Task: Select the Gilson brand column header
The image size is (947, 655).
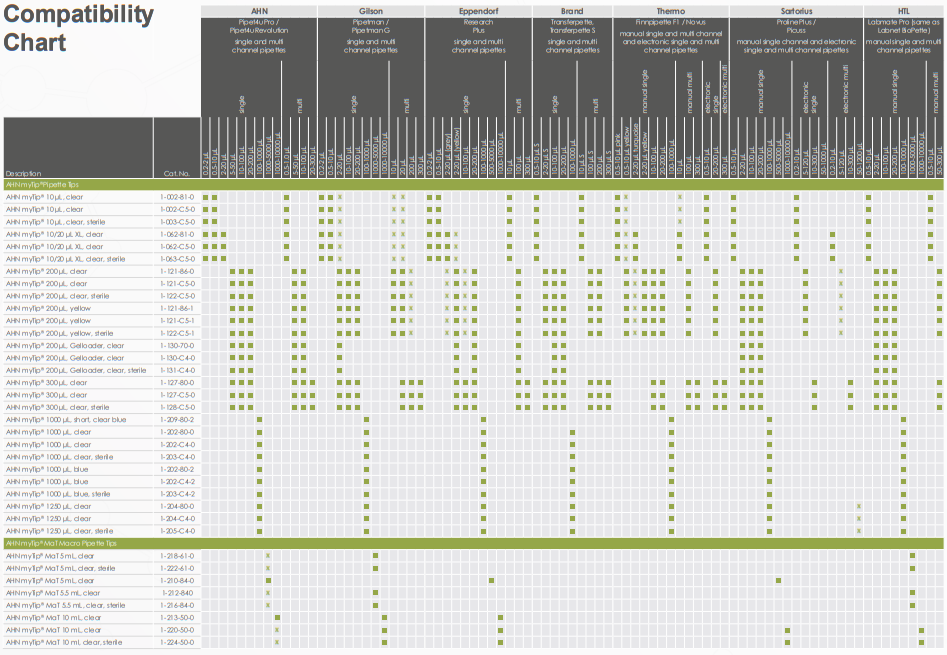Action: 370,10
